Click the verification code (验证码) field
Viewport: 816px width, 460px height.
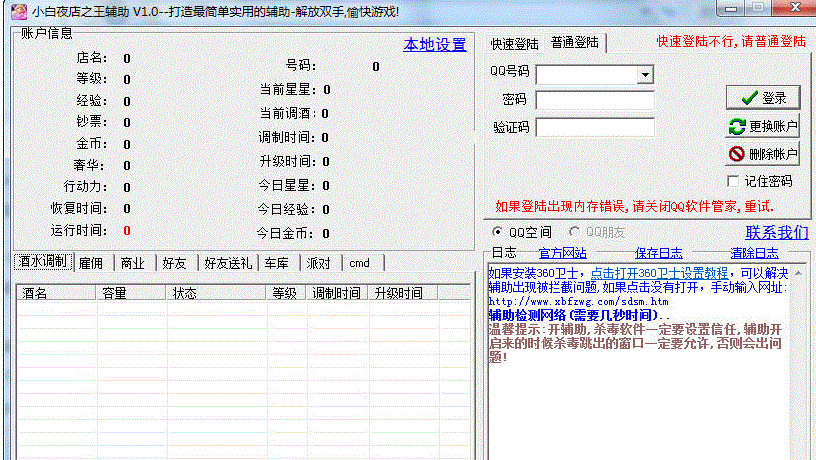coord(595,127)
